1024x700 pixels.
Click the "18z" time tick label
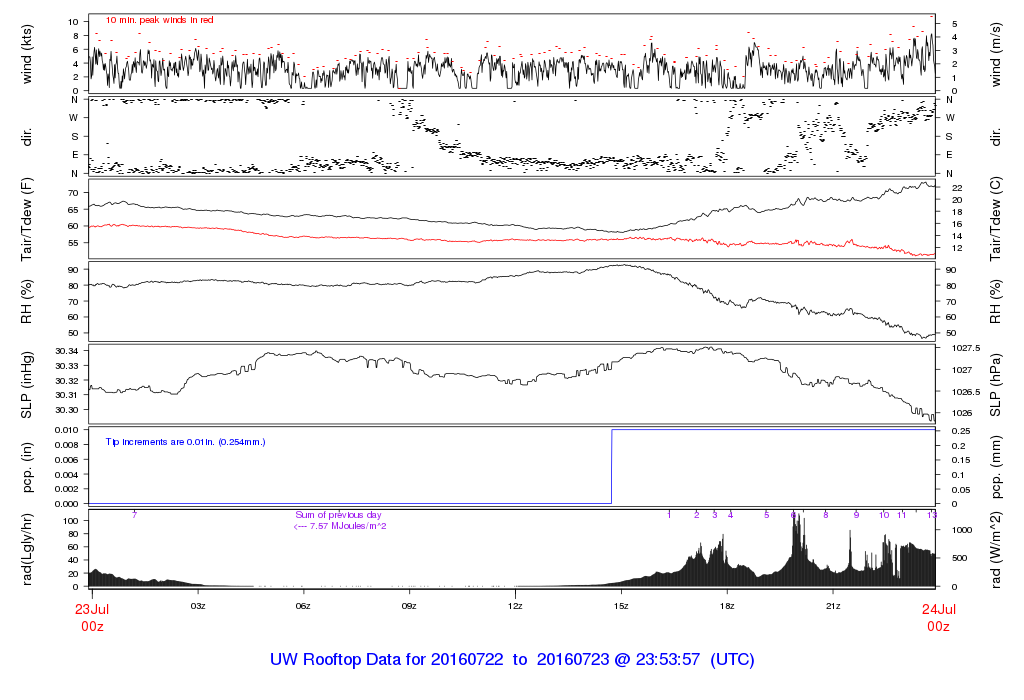(x=727, y=606)
